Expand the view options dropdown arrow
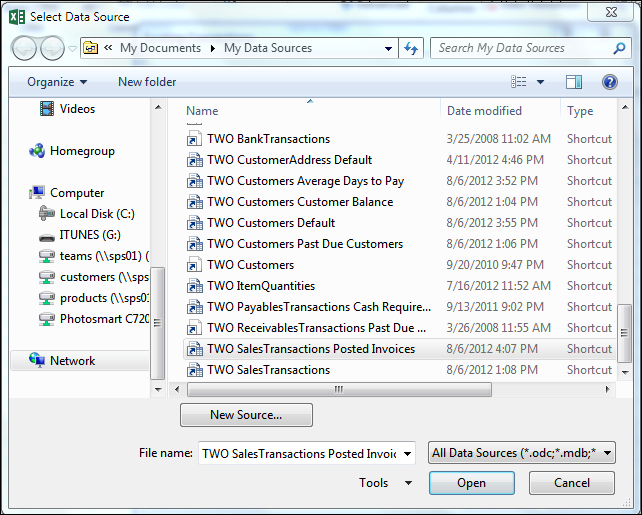Viewport: 642px width, 515px height. click(541, 82)
